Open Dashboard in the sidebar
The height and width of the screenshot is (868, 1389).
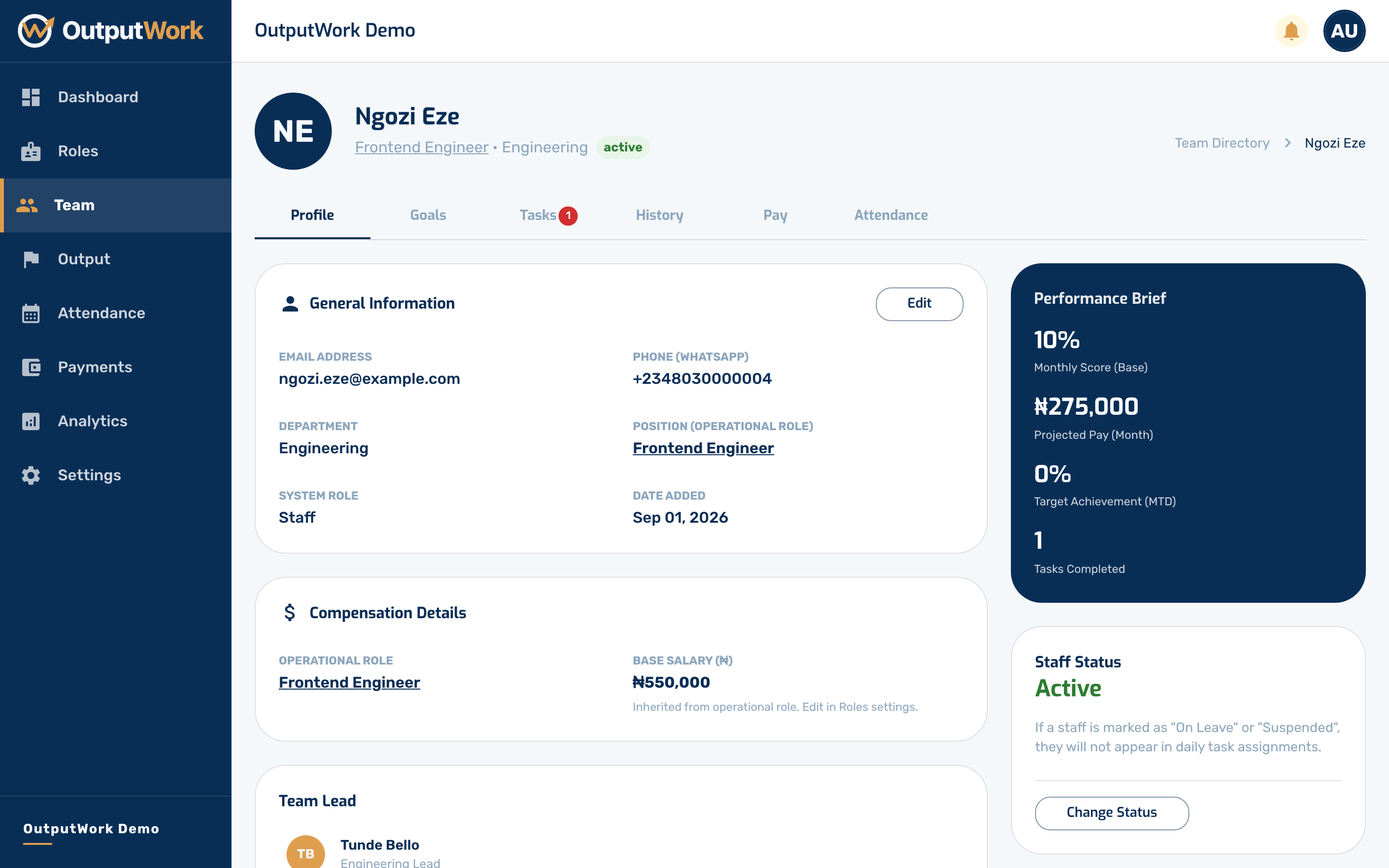[x=115, y=97]
